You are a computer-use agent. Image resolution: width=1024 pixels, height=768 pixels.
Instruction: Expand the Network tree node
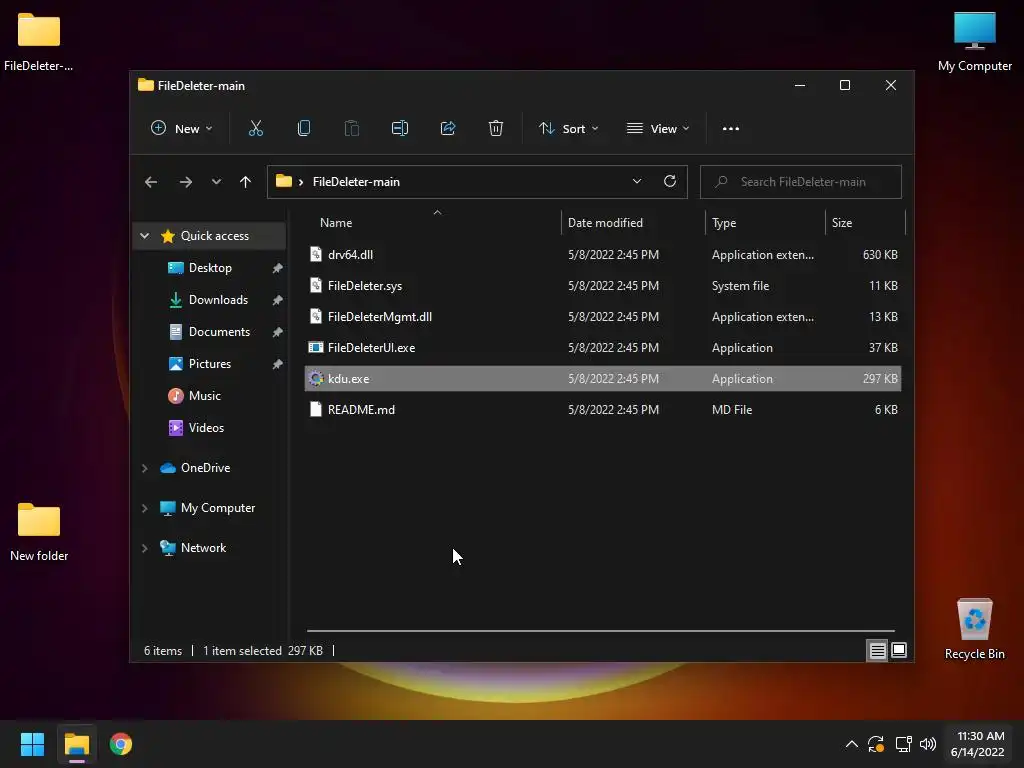145,548
